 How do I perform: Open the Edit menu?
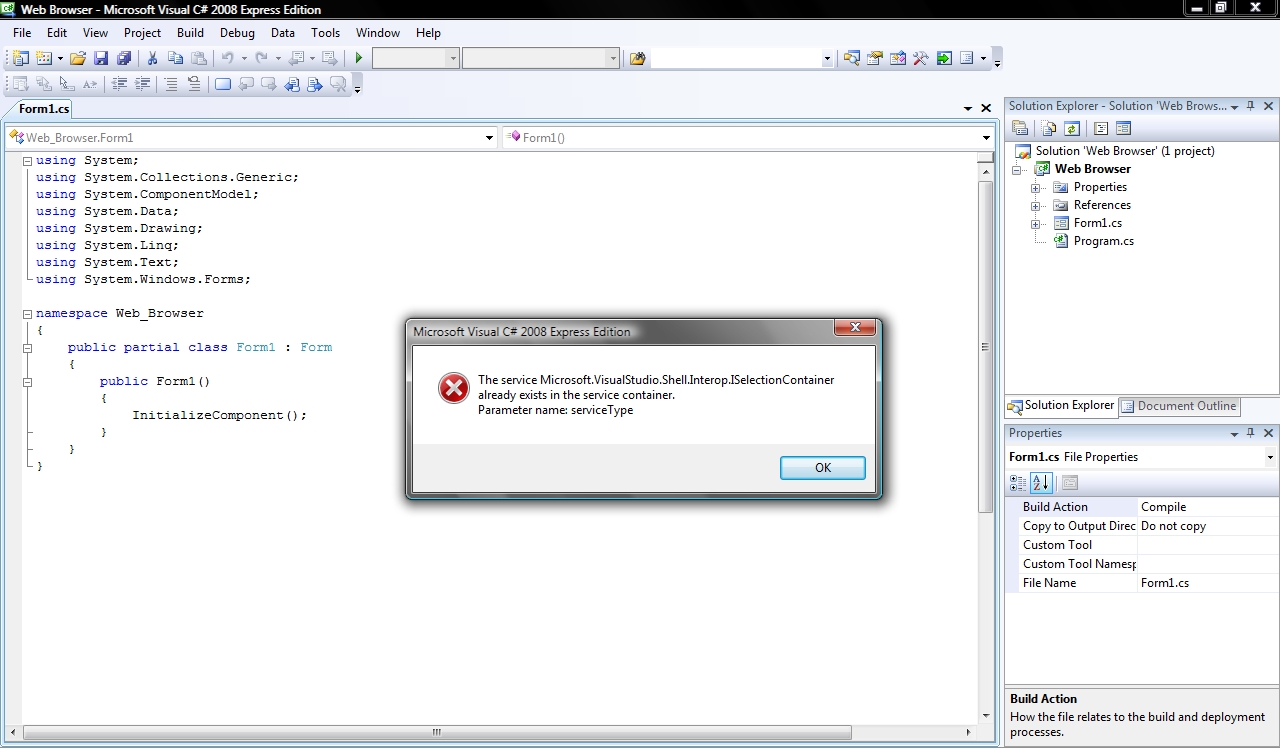pos(57,33)
